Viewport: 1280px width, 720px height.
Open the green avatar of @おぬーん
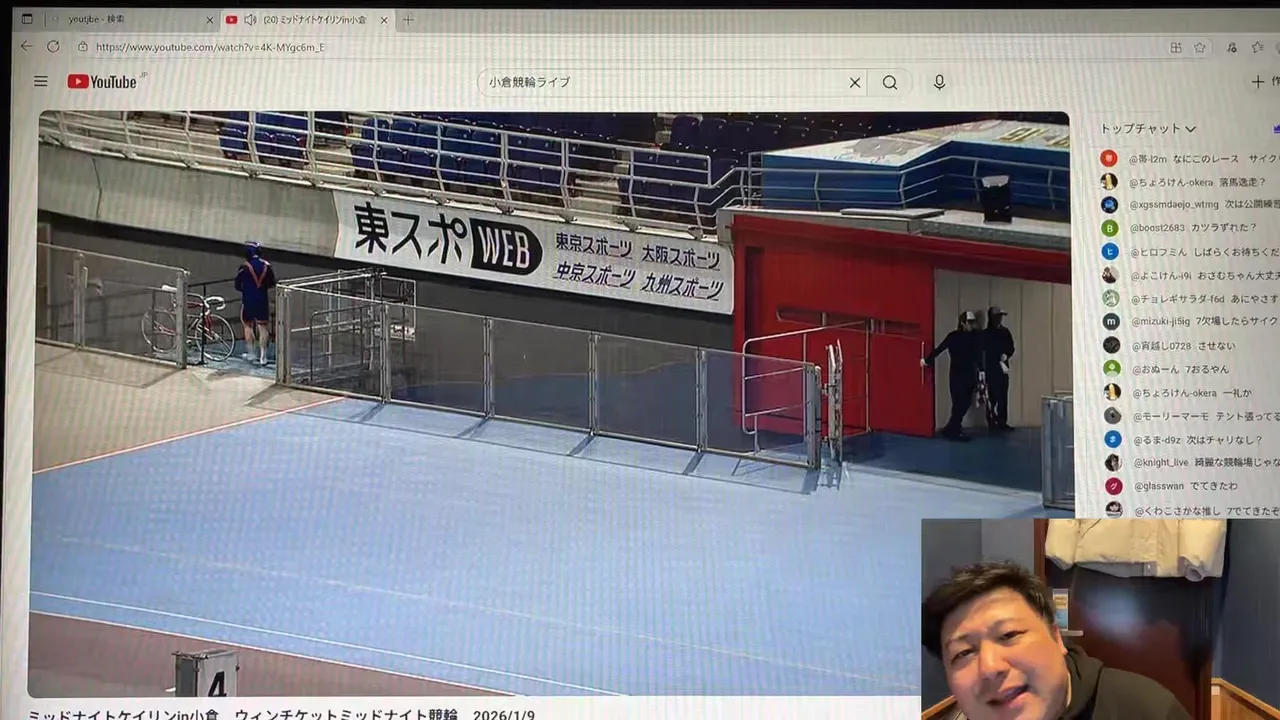[x=1112, y=368]
